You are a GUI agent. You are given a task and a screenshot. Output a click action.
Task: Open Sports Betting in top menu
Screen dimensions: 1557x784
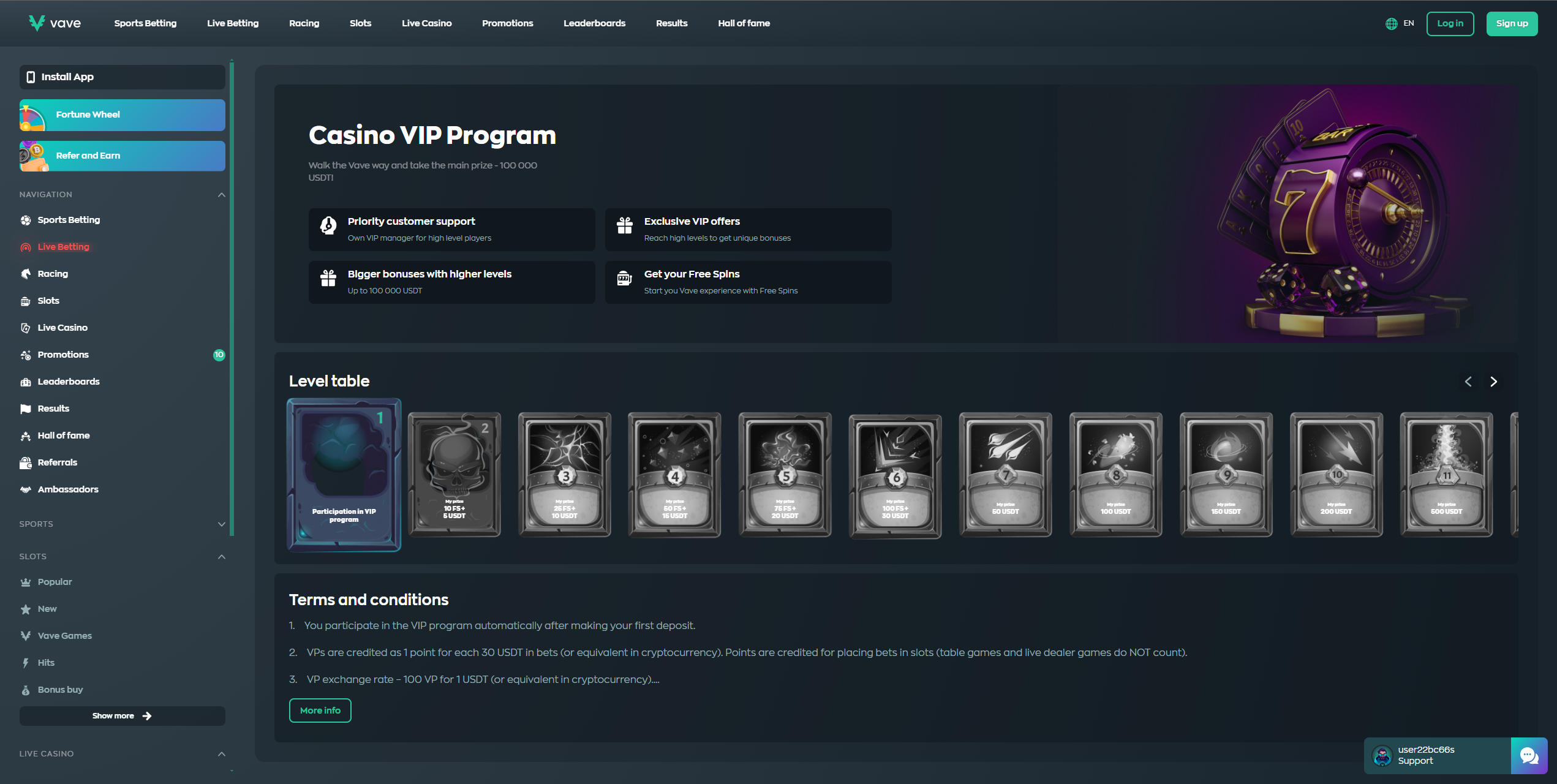145,23
